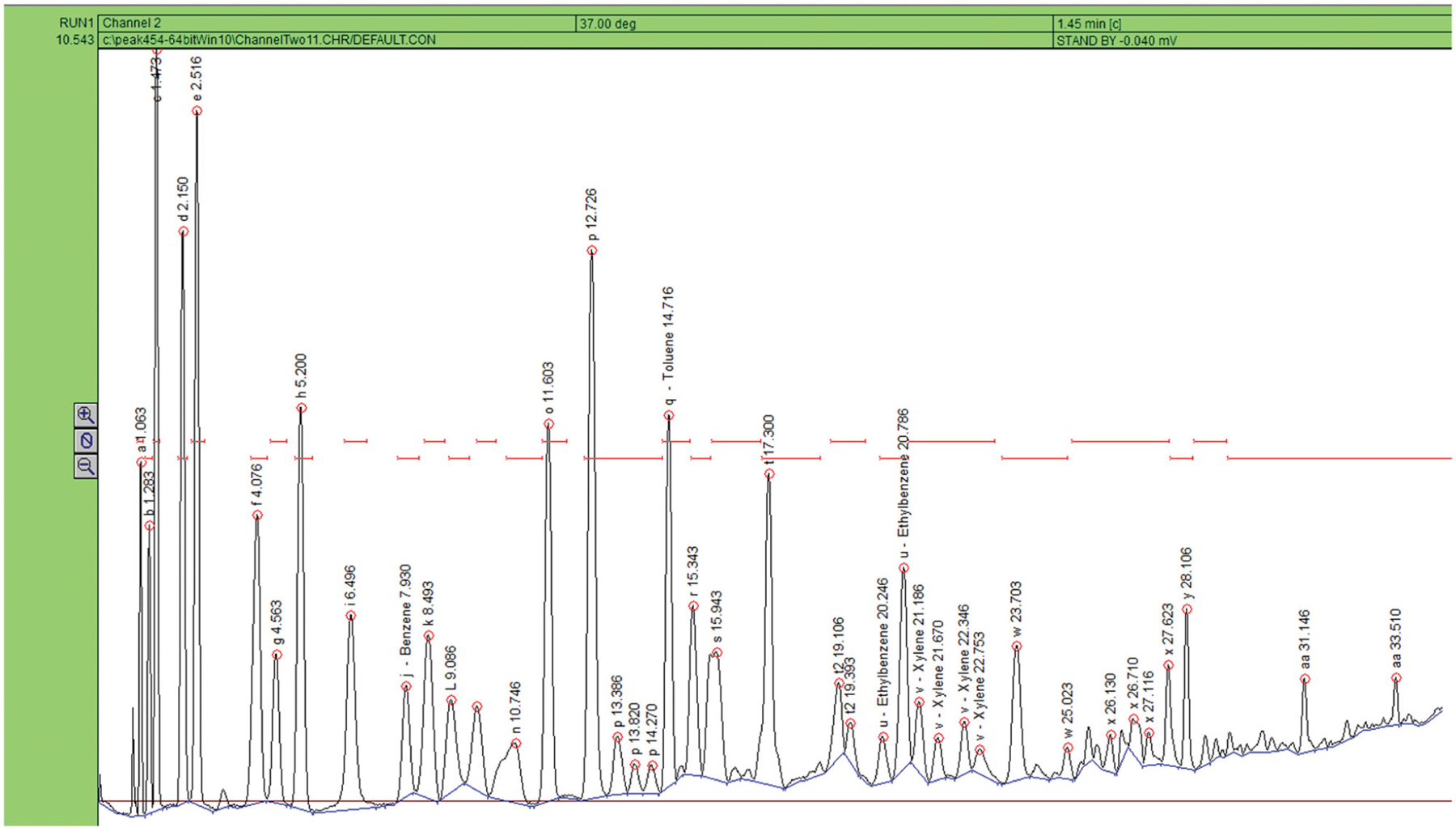Click the Channel 2 header label
The image size is (1456, 827).
(132, 23)
